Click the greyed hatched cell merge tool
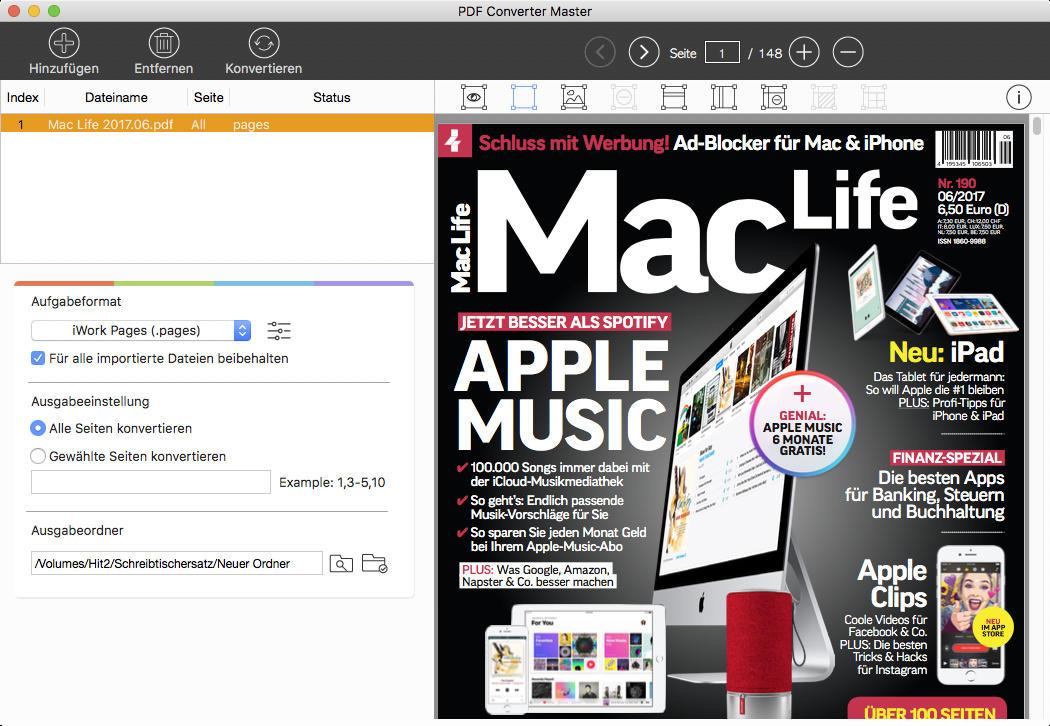Image resolution: width=1050 pixels, height=726 pixels. tap(824, 97)
